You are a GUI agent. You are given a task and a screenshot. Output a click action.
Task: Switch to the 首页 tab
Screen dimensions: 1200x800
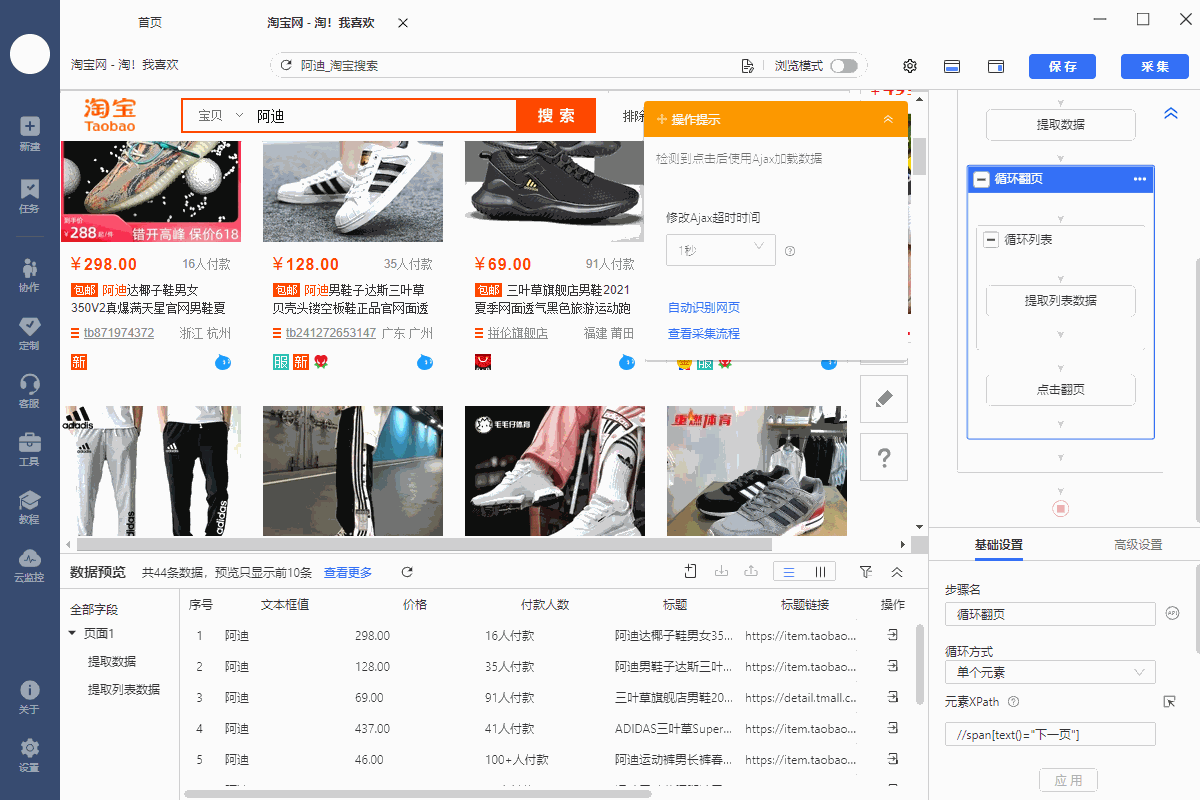(x=149, y=22)
